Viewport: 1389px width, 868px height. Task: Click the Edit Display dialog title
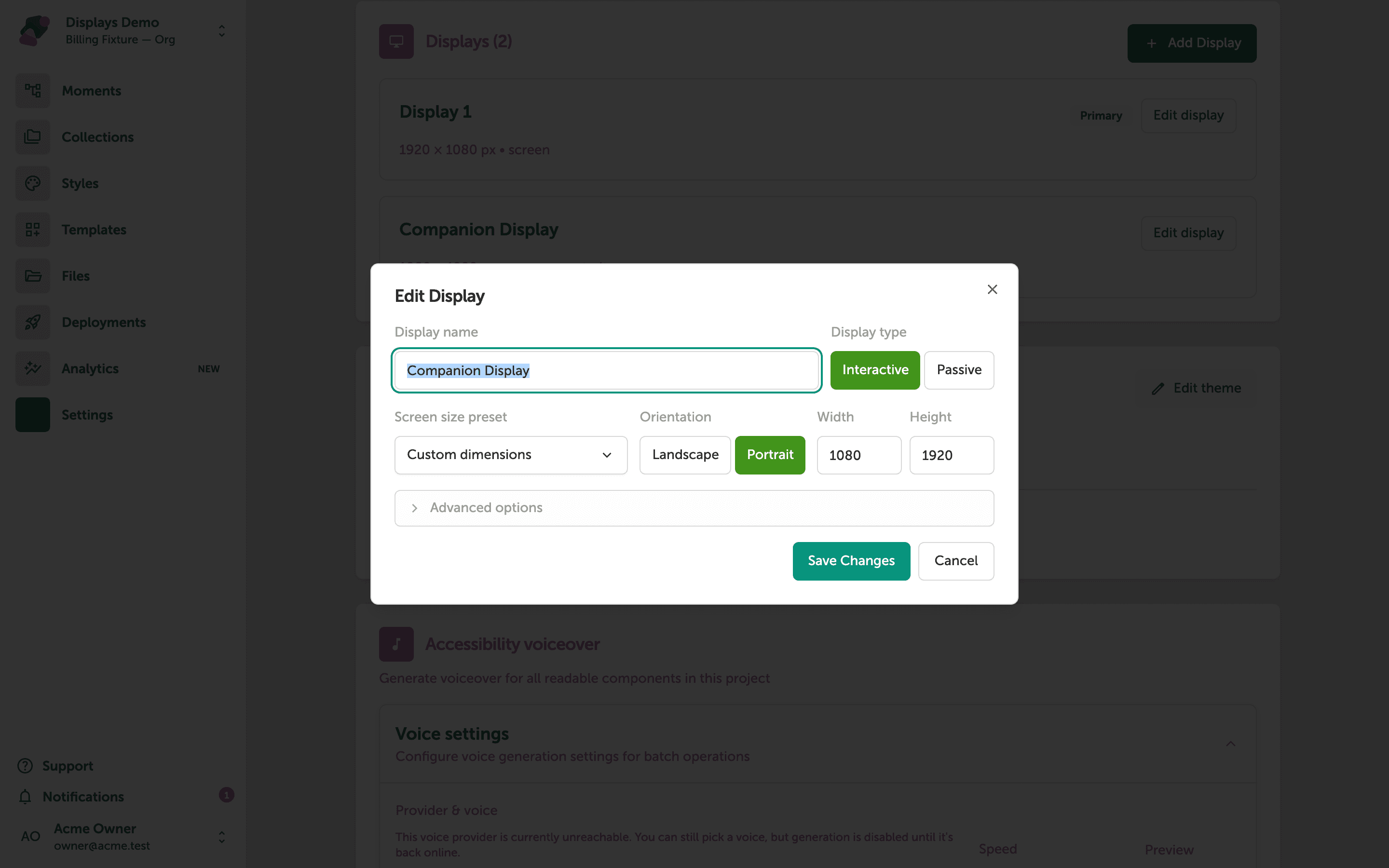pos(440,296)
